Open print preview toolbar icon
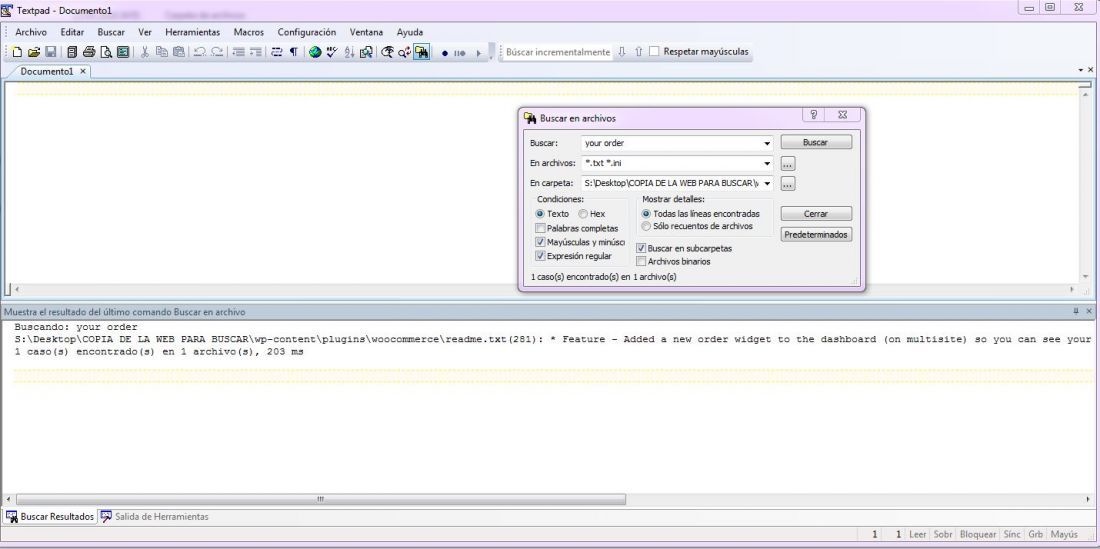 106,52
